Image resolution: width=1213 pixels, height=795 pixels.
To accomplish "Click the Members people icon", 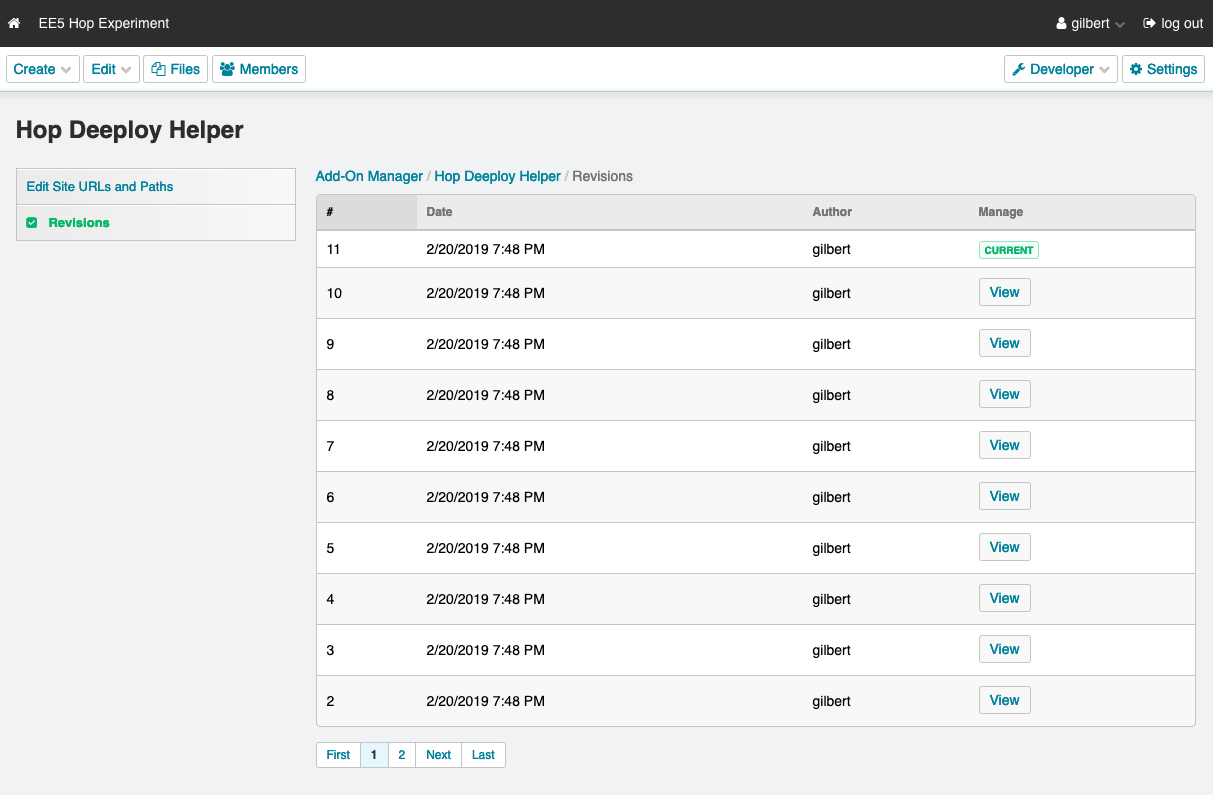I will pyautogui.click(x=227, y=69).
